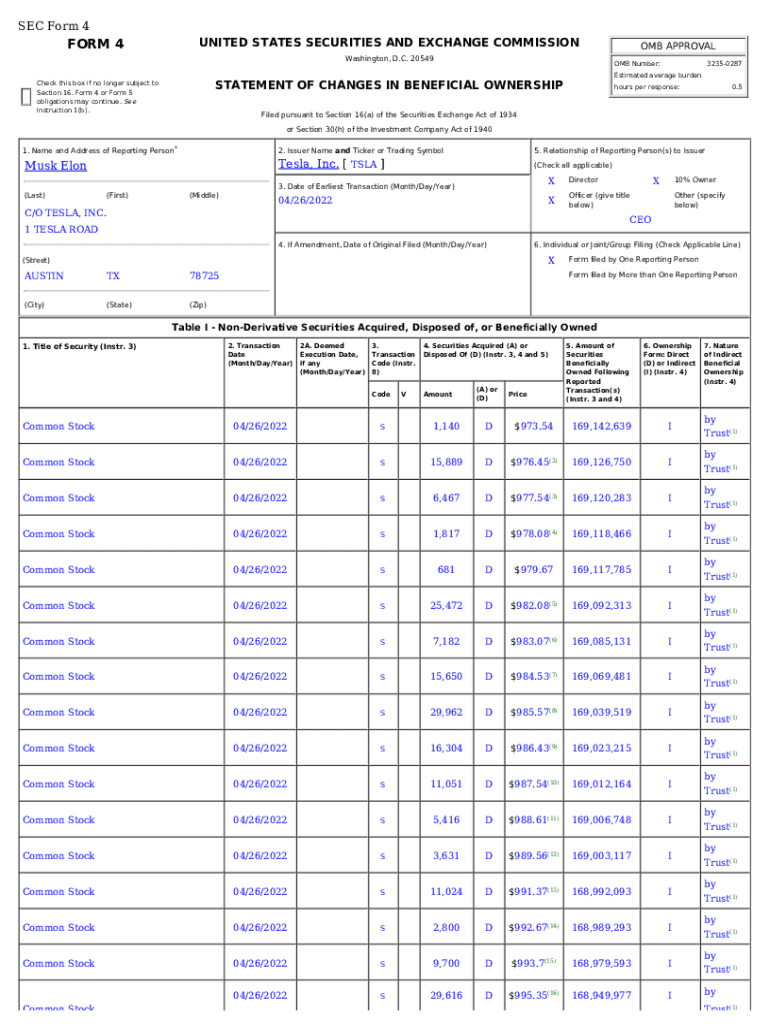
Task: Open the Tesla, Inc. issuer link
Action: pos(307,164)
